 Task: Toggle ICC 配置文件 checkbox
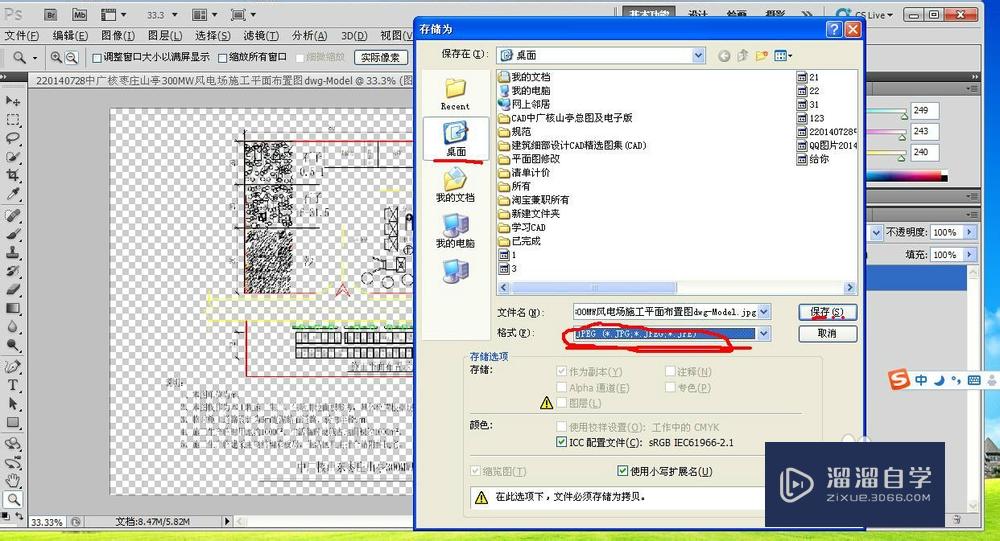pos(561,441)
